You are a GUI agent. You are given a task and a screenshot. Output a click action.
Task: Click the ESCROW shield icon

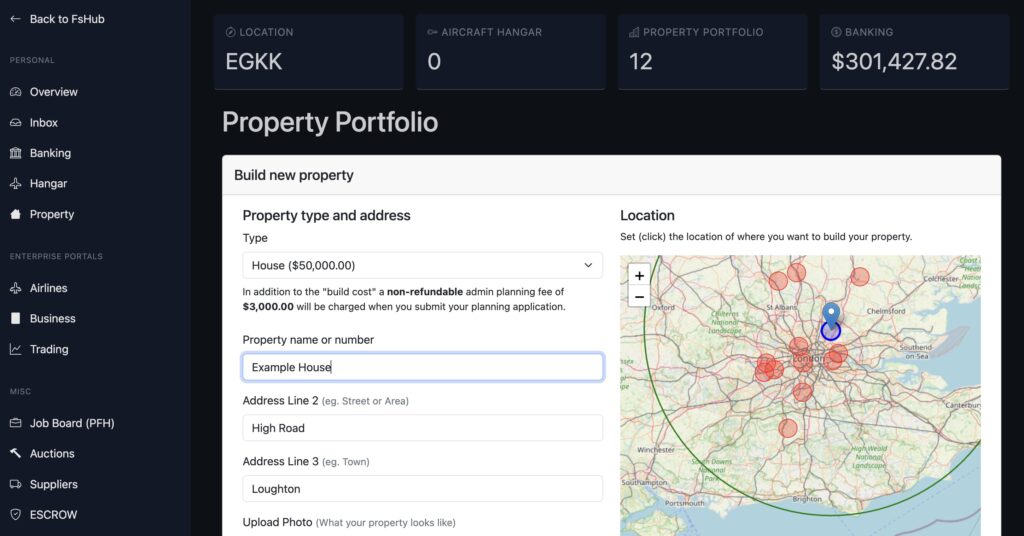click(15, 515)
